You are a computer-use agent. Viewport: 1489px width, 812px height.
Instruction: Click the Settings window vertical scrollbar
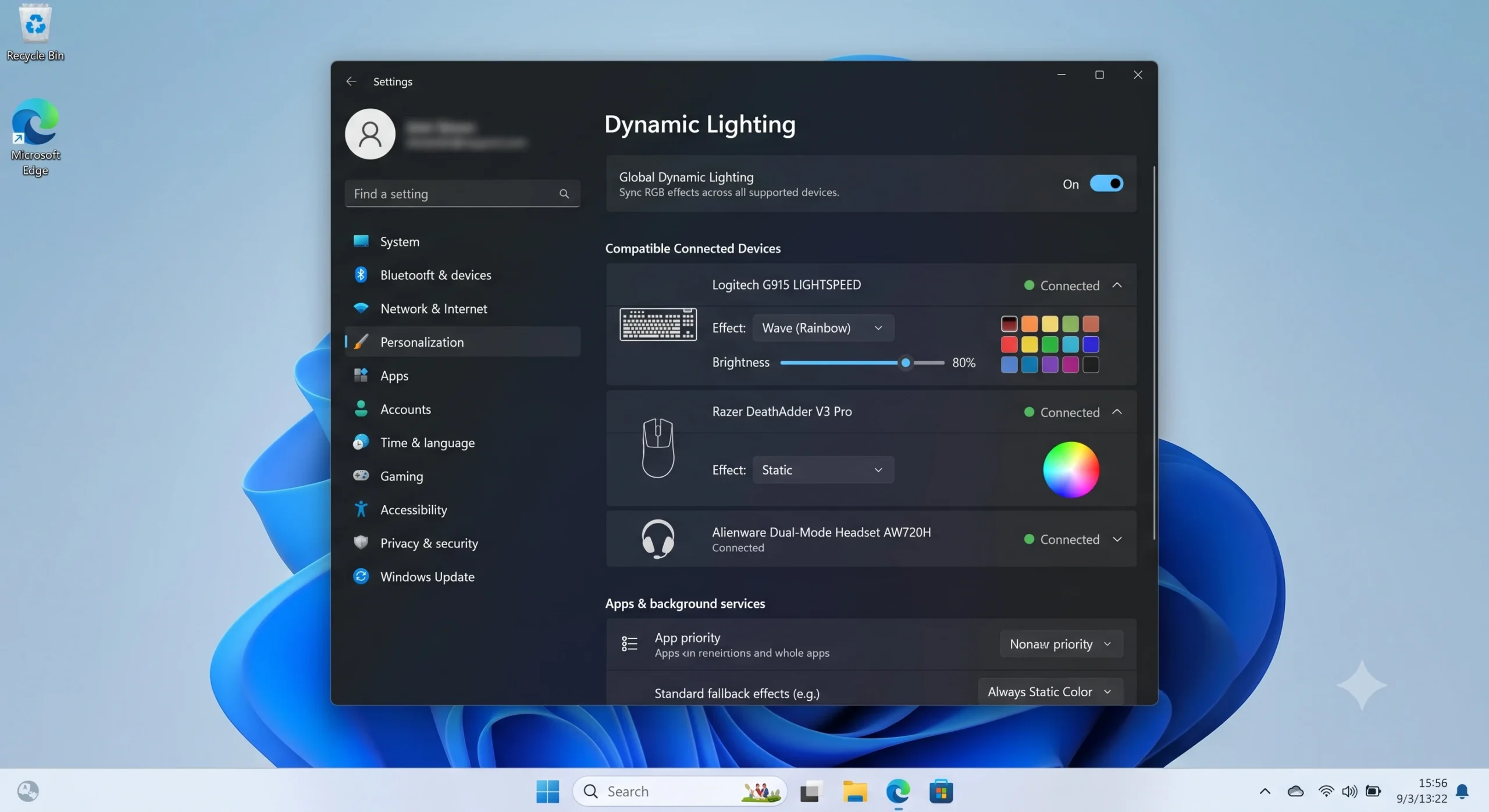[x=1154, y=353]
